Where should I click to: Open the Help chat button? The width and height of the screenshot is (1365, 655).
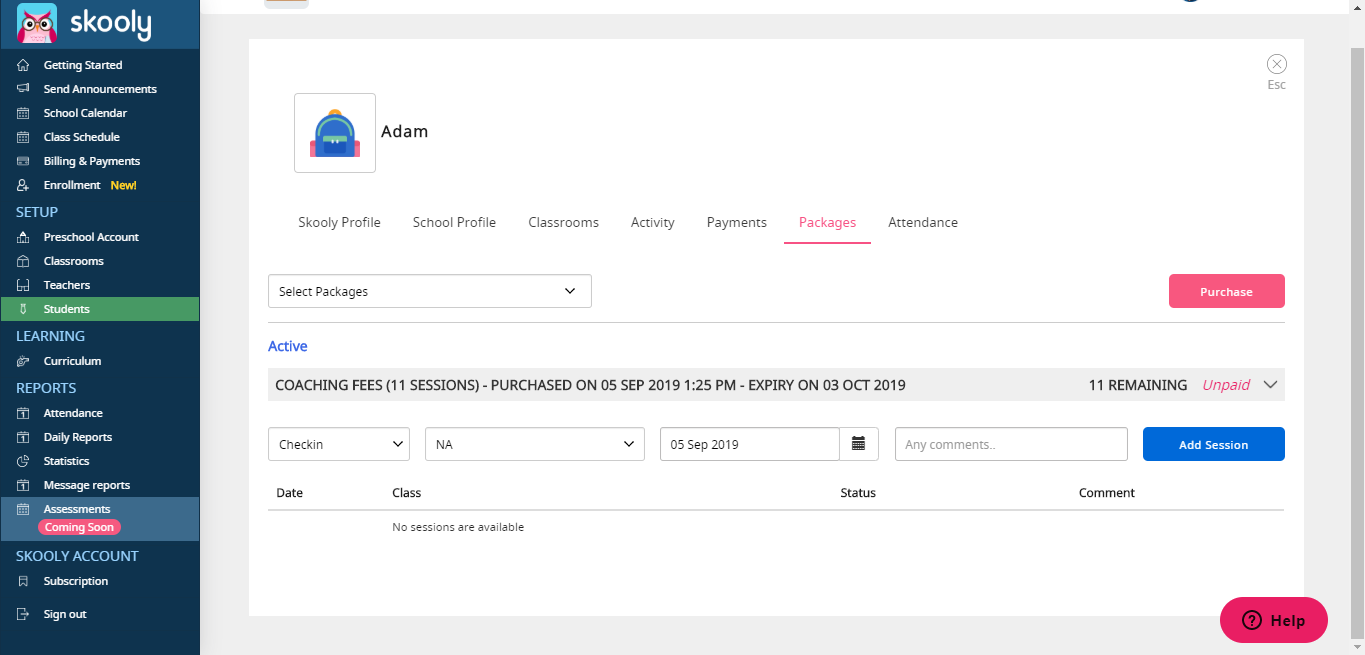[1274, 620]
